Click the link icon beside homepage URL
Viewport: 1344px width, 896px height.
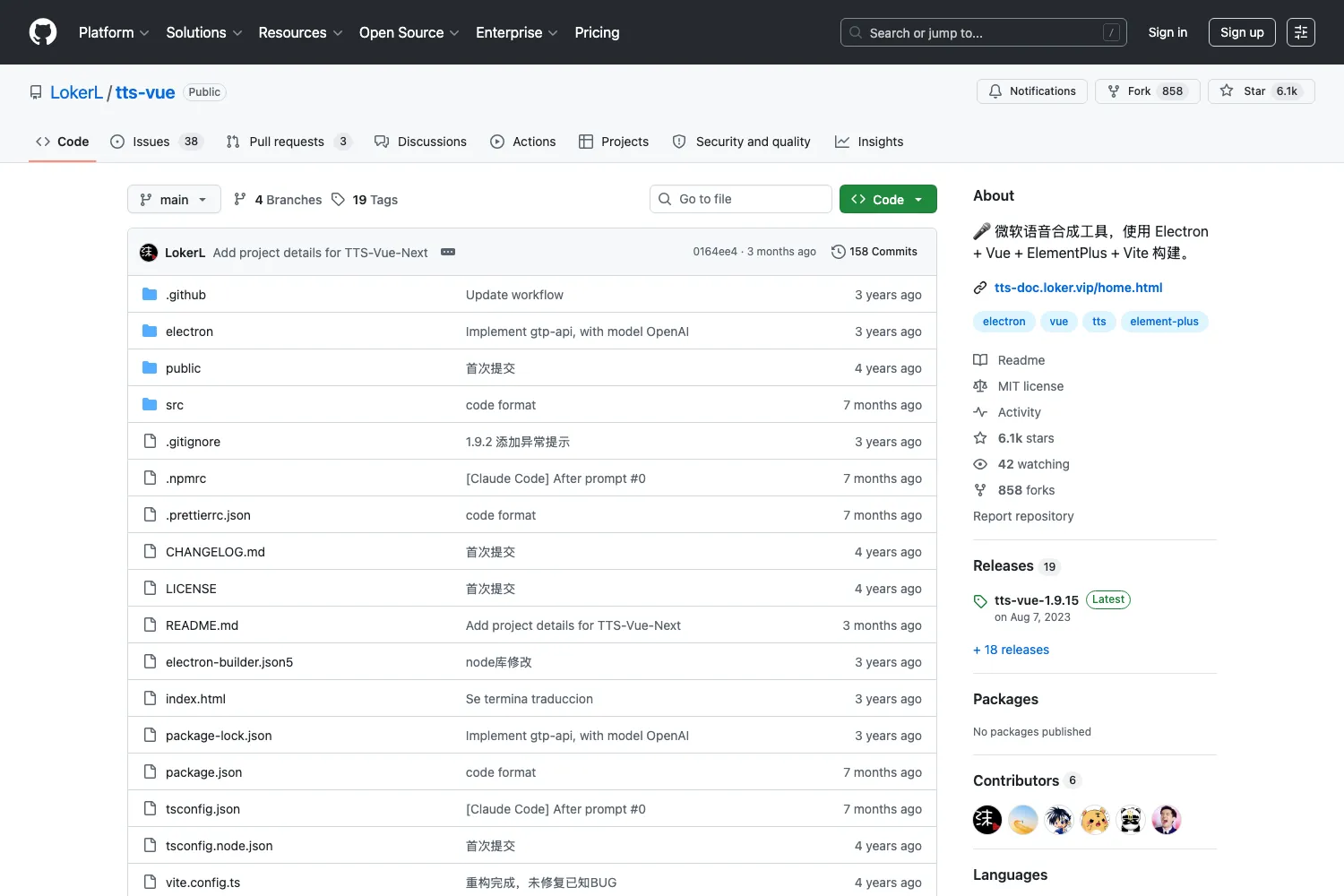coord(980,288)
